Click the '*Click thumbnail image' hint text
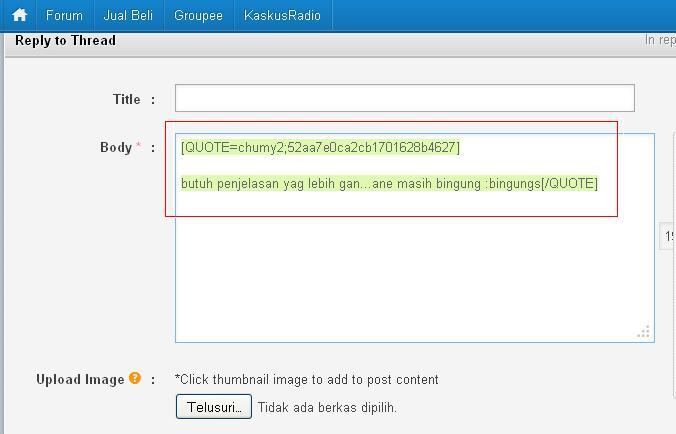This screenshot has height=434, width=676. tap(307, 379)
